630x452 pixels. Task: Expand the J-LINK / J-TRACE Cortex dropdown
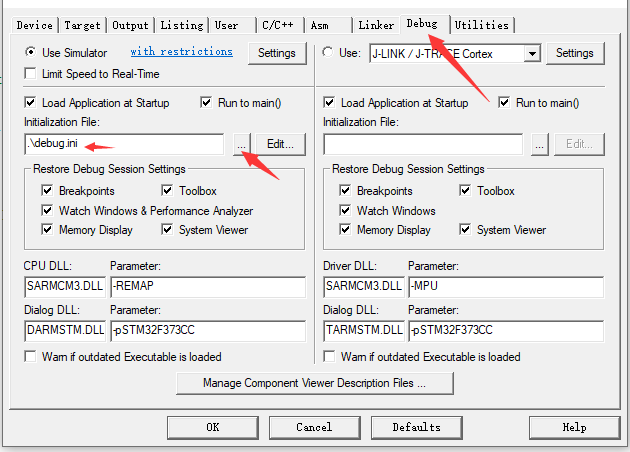point(532,53)
